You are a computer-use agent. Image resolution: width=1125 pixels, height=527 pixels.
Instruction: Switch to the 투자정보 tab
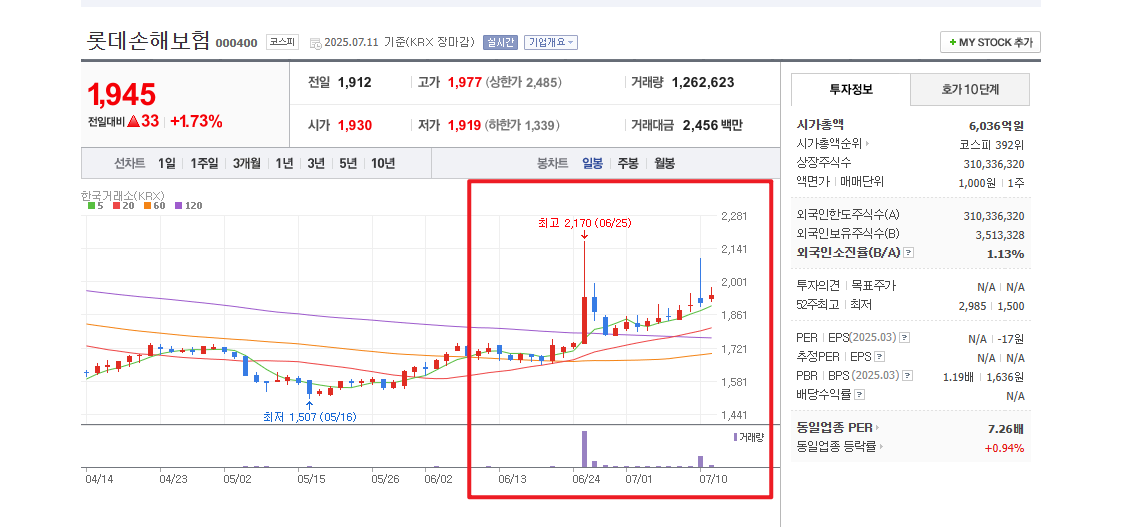[x=851, y=90]
